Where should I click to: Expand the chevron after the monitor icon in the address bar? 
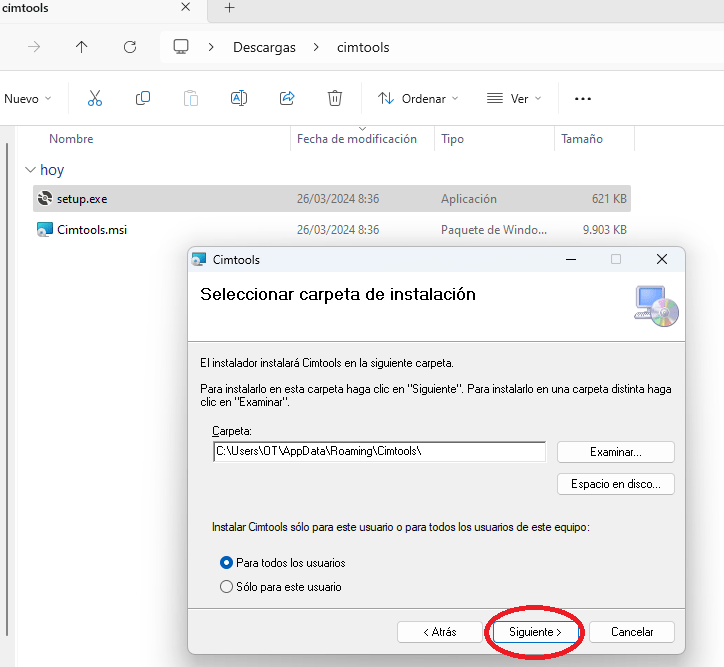211,47
